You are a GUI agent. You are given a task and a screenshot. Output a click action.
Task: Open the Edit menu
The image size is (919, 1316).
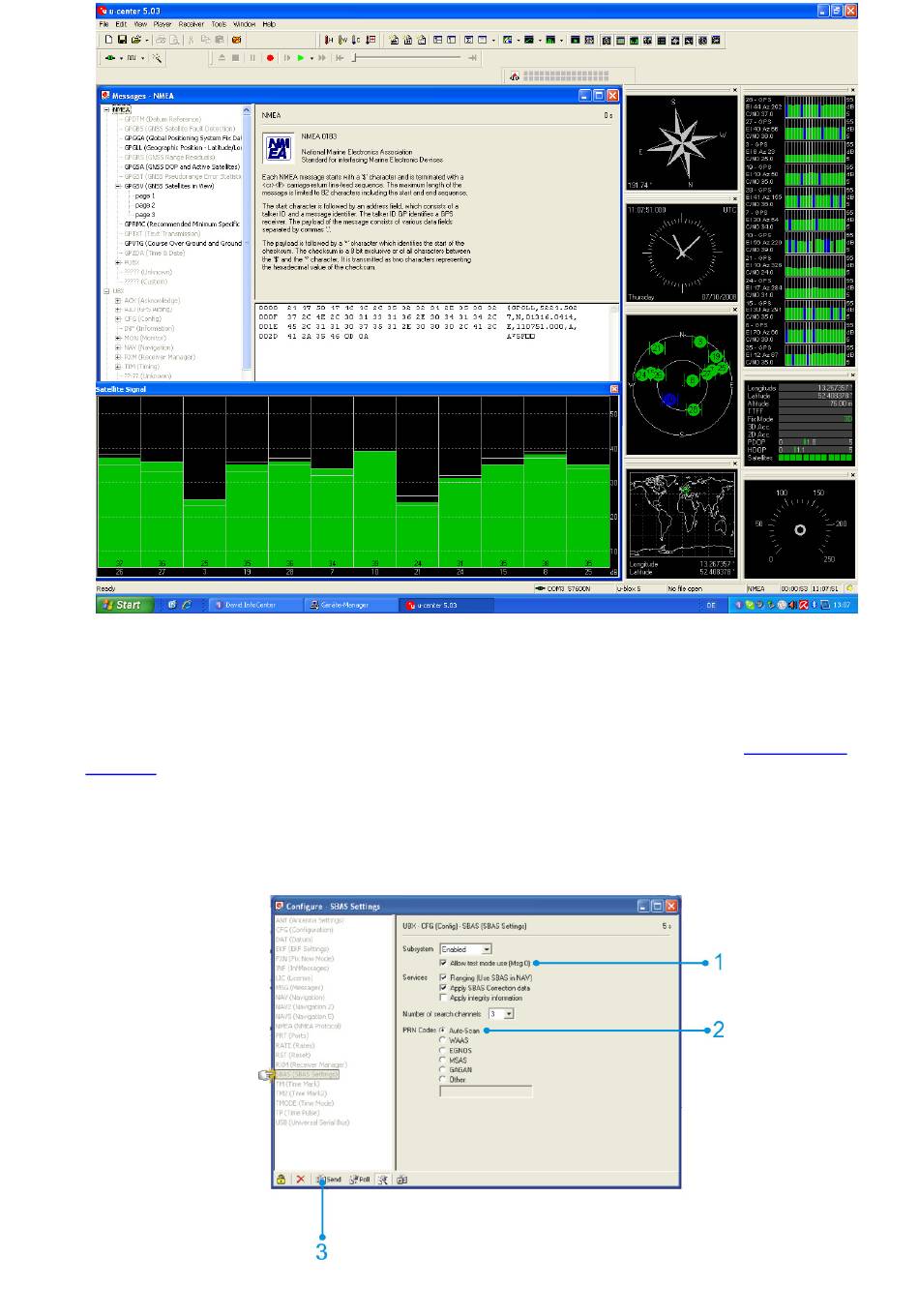[x=121, y=24]
